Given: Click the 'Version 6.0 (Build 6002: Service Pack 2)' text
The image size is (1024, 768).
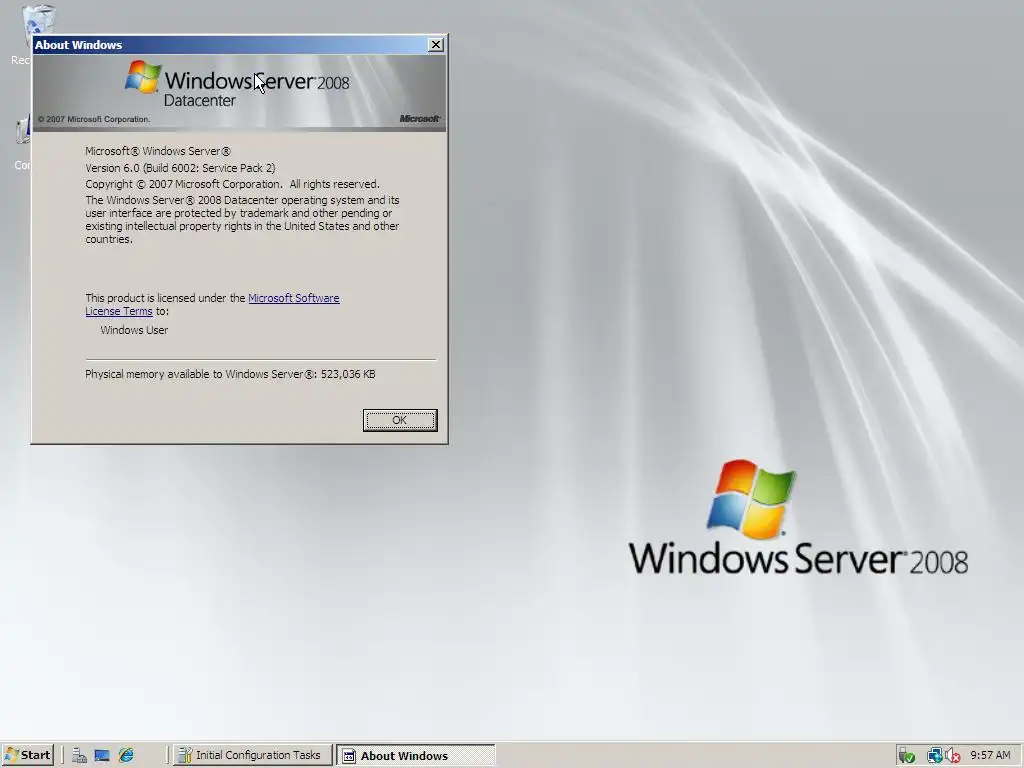Looking at the screenshot, I should click(x=180, y=168).
